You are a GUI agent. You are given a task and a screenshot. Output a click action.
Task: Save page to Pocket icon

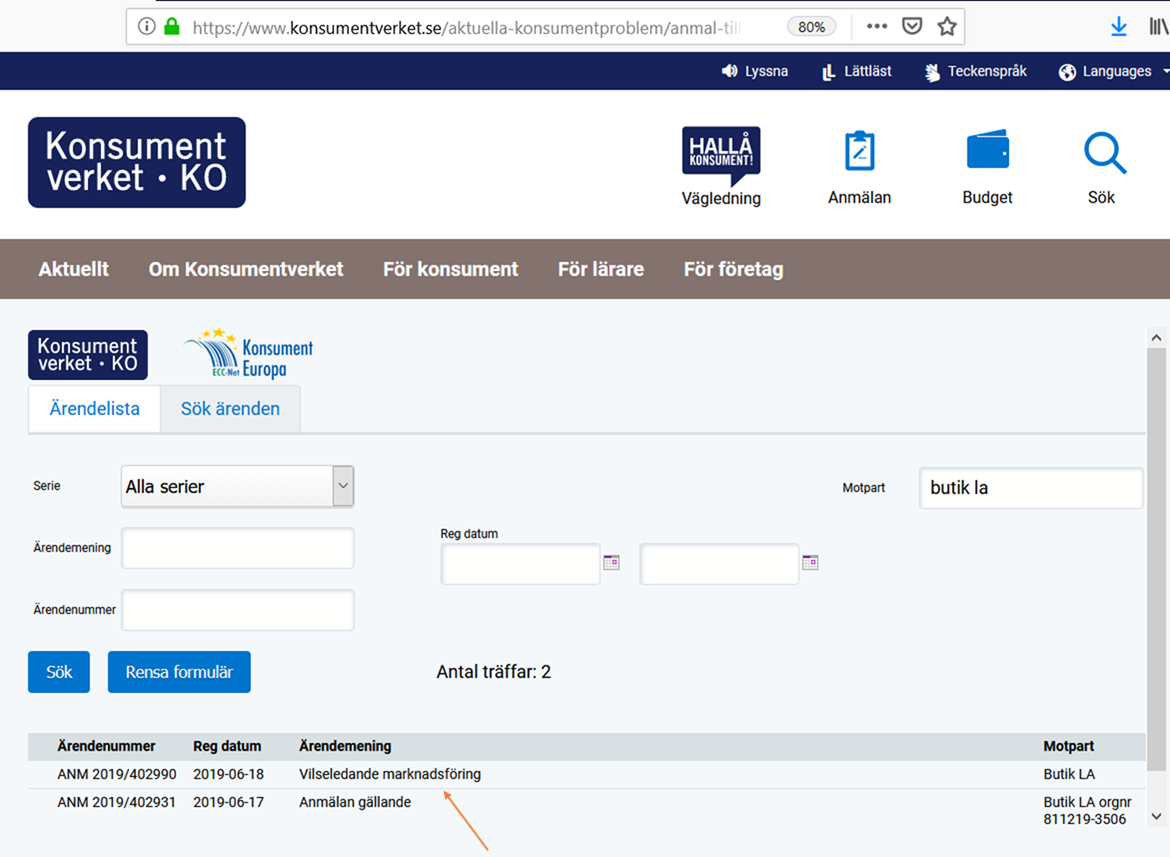(x=912, y=27)
